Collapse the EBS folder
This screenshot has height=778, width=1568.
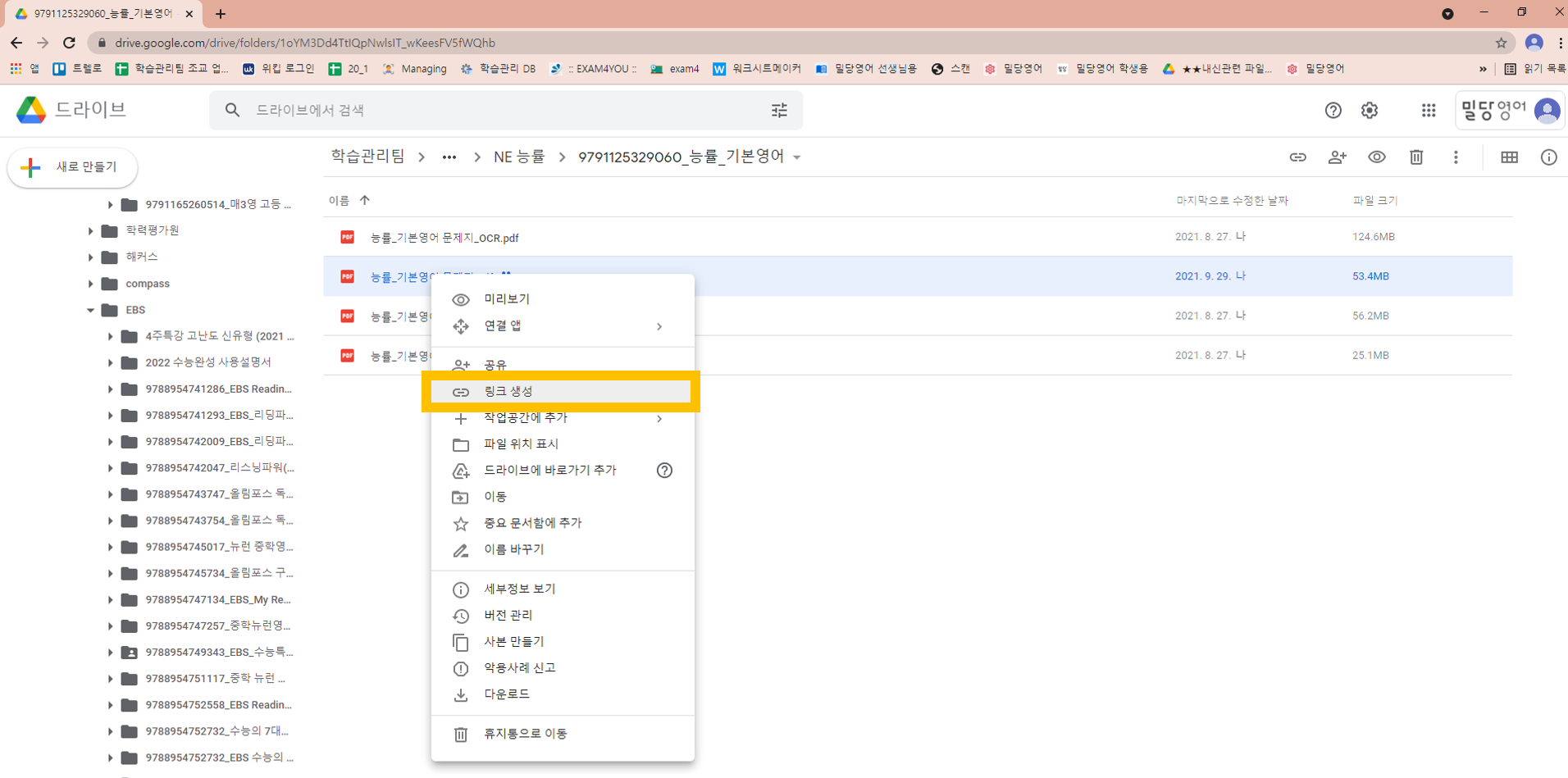90,310
